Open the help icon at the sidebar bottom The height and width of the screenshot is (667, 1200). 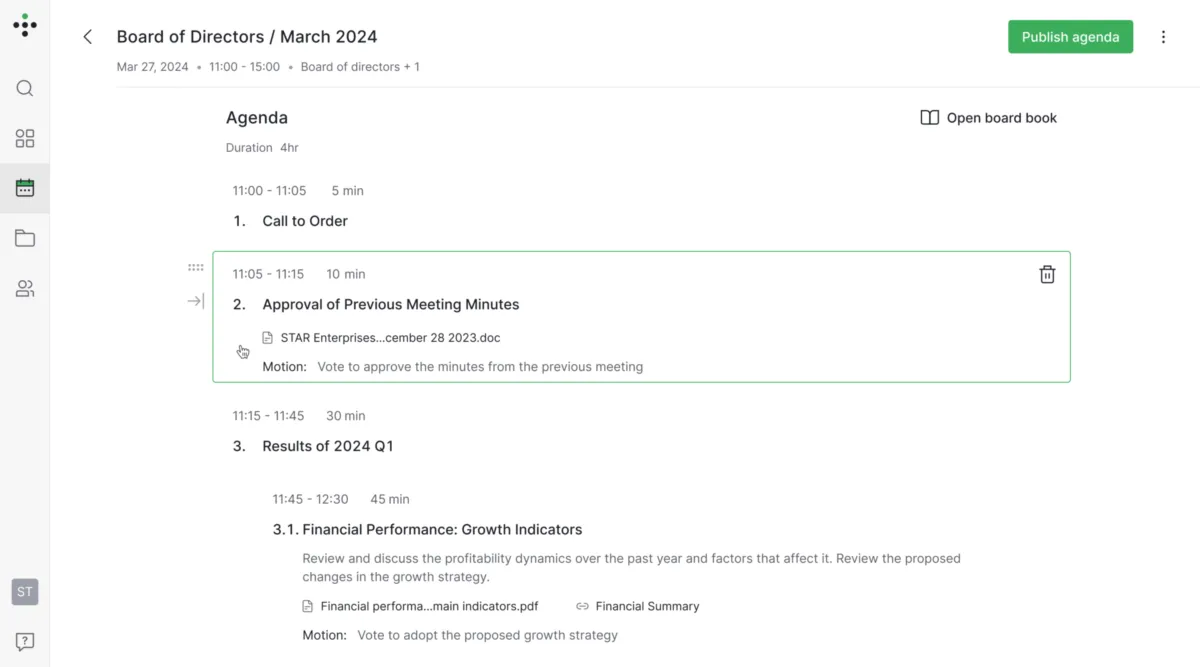point(25,641)
